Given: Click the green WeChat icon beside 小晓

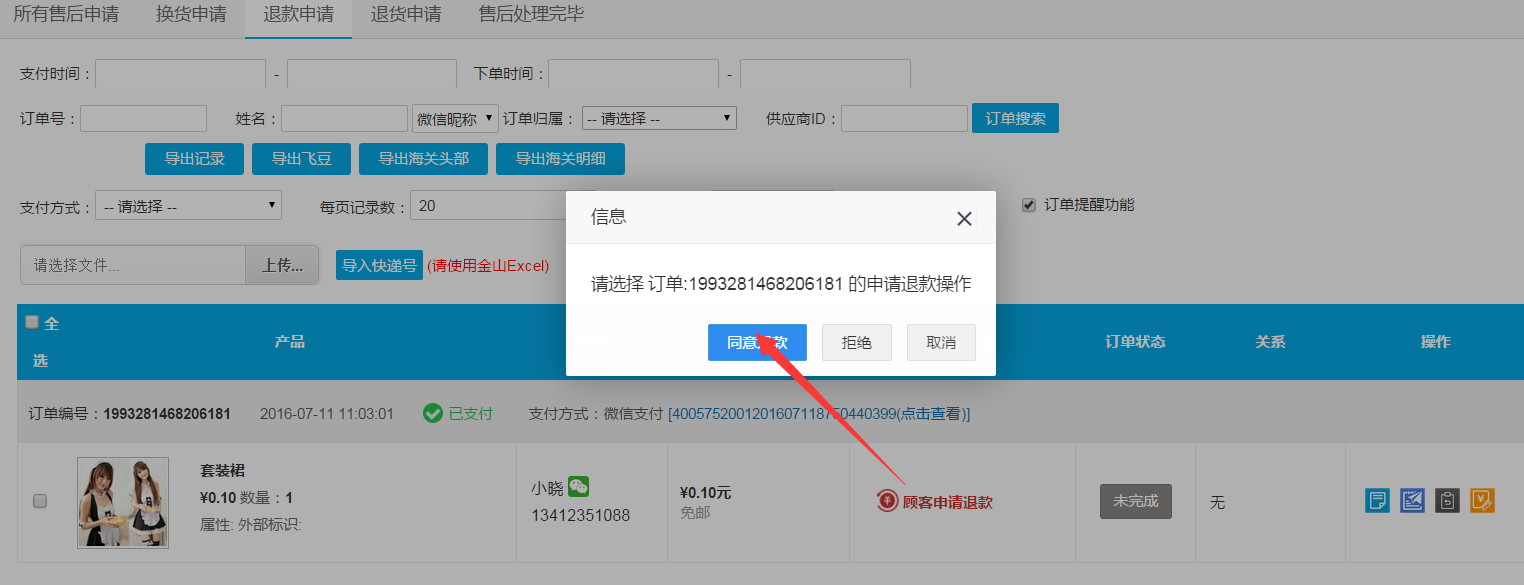Looking at the screenshot, I should (579, 487).
